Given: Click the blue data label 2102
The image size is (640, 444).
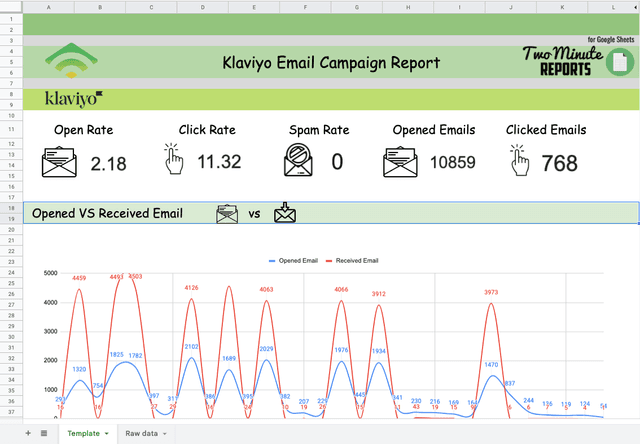Looking at the screenshot, I should [x=191, y=346].
